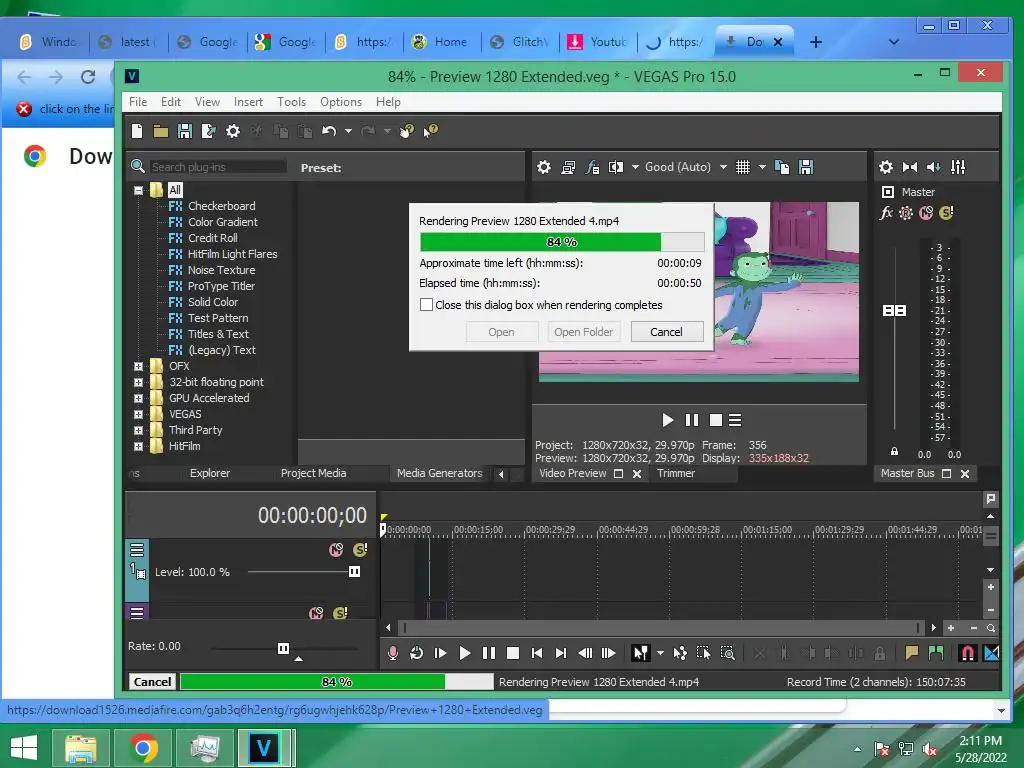Click Cancel button in status bar
Image resolution: width=1024 pixels, height=768 pixels.
click(152, 682)
